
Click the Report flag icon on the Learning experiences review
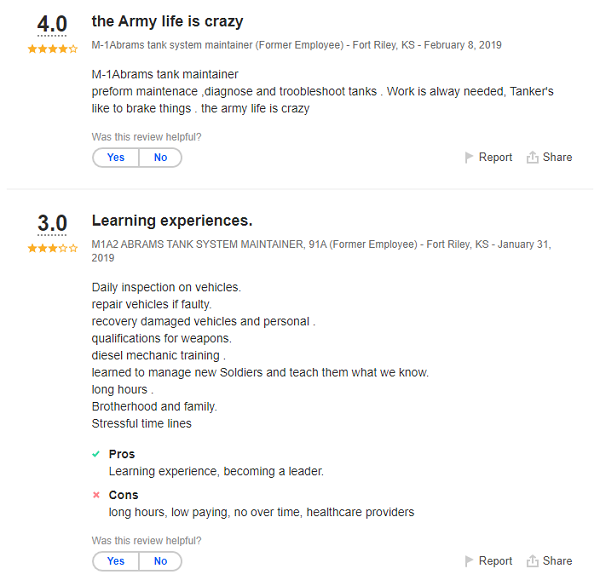tap(469, 561)
